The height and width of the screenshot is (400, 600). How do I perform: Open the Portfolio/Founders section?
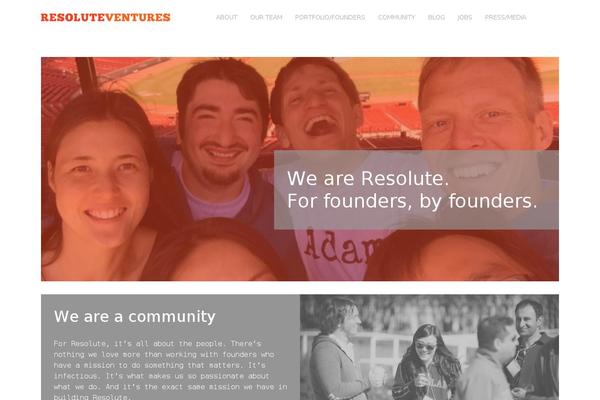pyautogui.click(x=330, y=18)
